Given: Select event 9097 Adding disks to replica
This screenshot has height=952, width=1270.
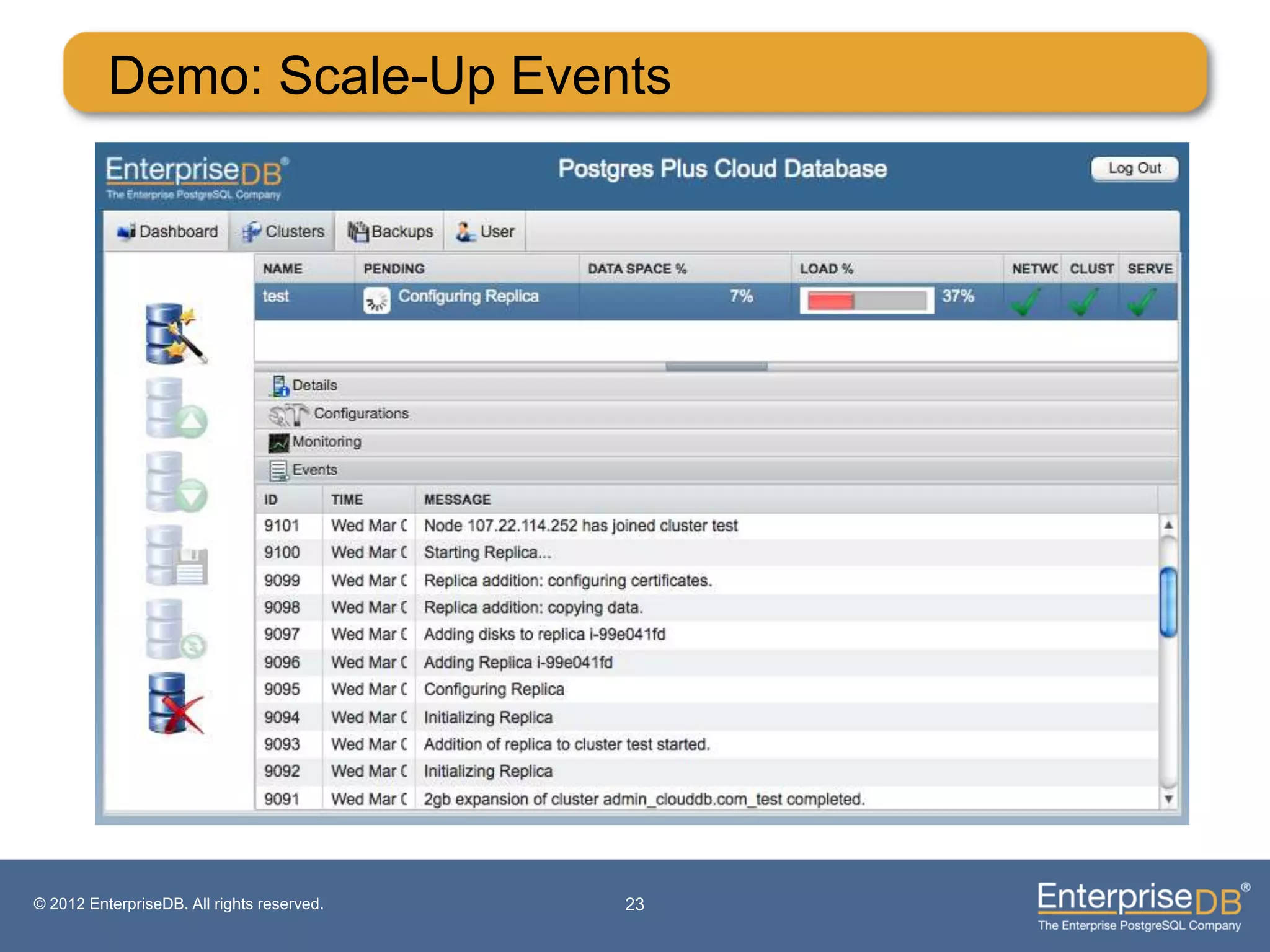Looking at the screenshot, I should (x=707, y=635).
